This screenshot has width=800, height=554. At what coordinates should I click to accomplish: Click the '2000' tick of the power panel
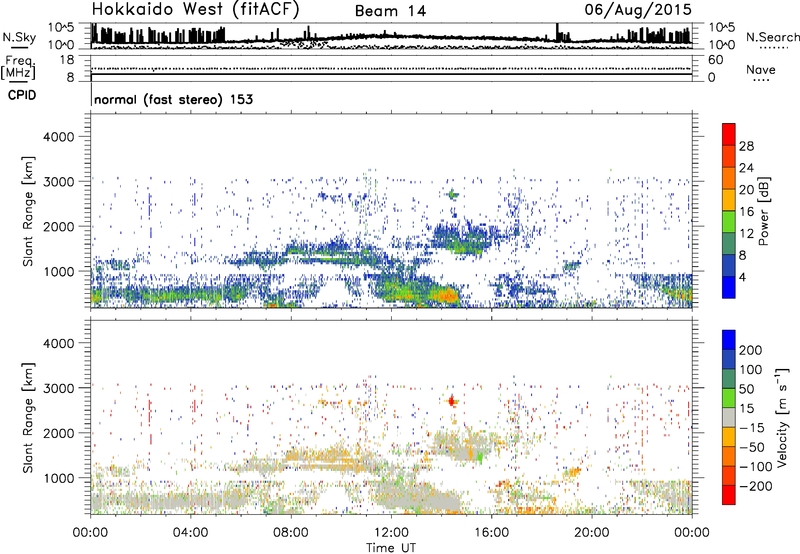tap(59, 226)
